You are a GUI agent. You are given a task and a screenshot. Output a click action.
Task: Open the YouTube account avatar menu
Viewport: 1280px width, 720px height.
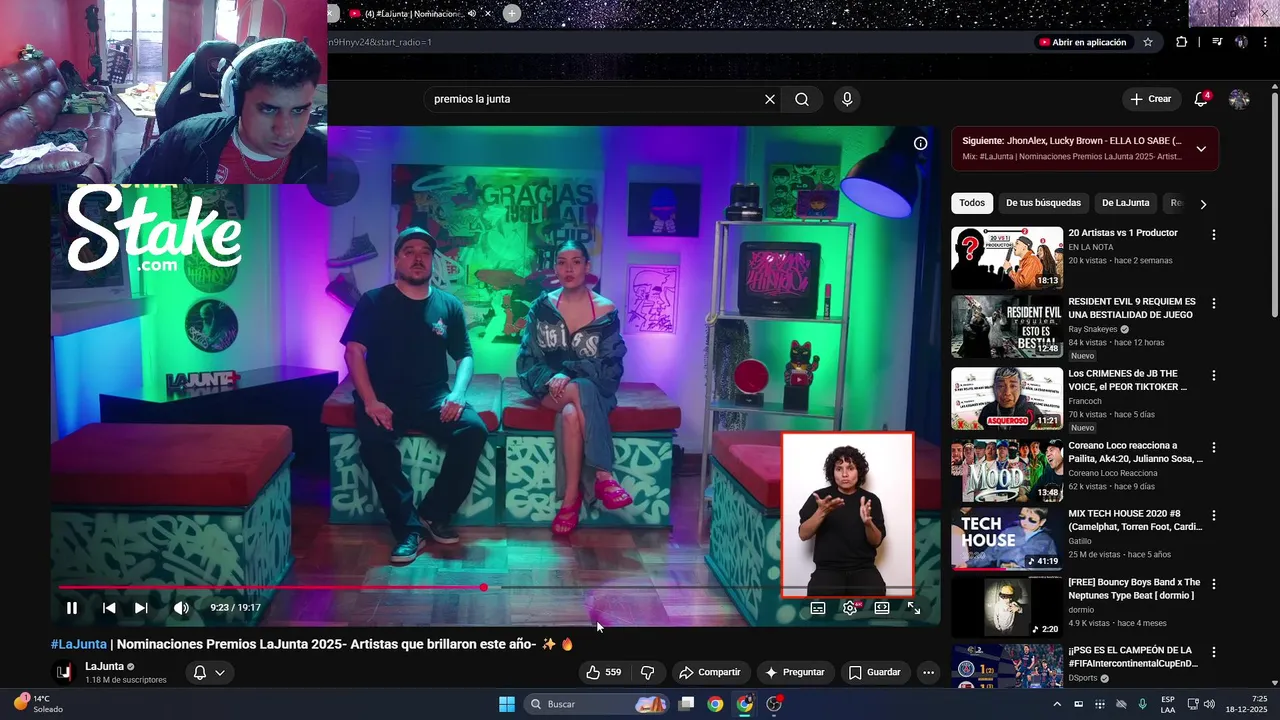(x=1239, y=99)
